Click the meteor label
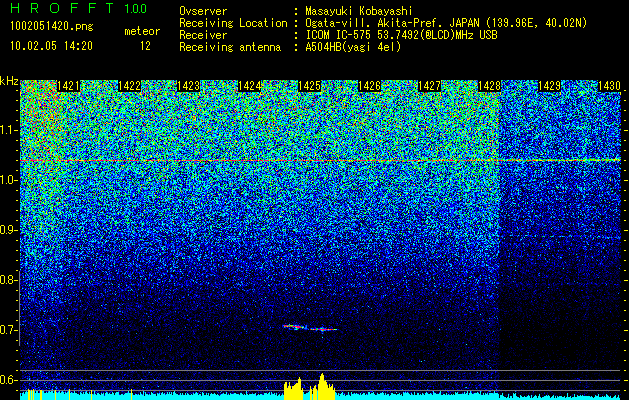 [x=142, y=31]
